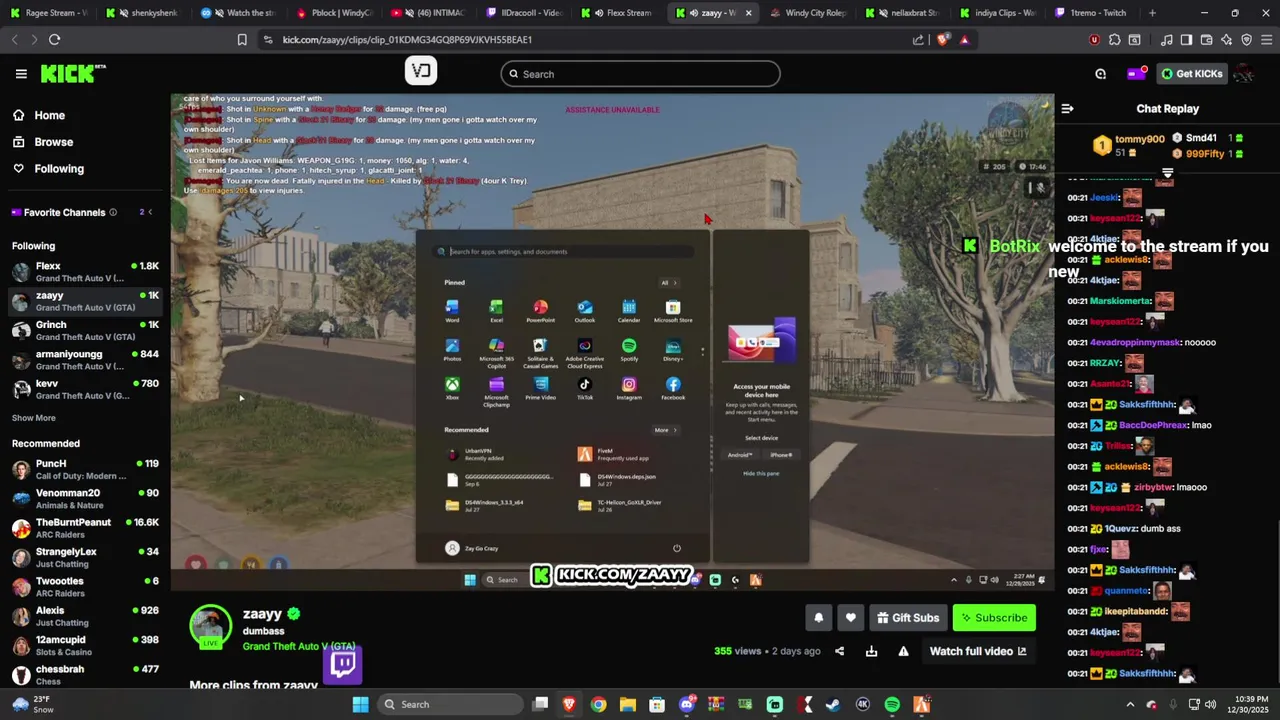Open Spotify from taskbar
The image size is (1280, 720).
click(x=892, y=704)
